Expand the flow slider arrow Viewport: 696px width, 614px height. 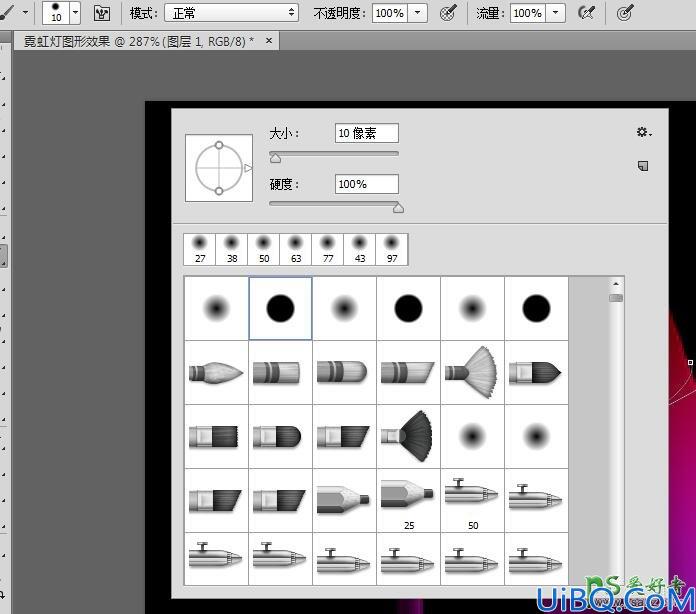[555, 13]
